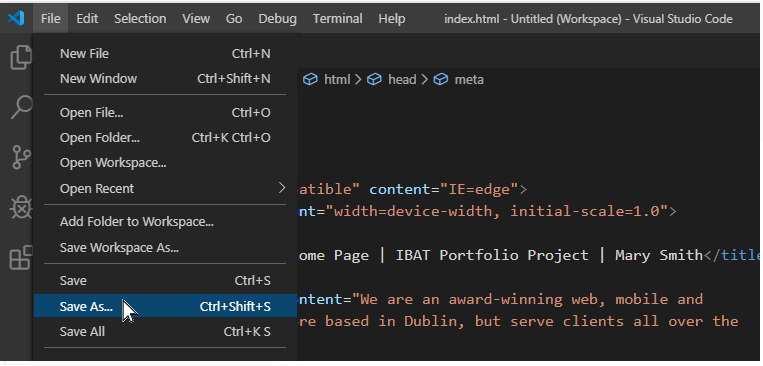Image resolution: width=763 pixels, height=366 pixels.
Task: Open the Help menu
Action: pyautogui.click(x=392, y=18)
